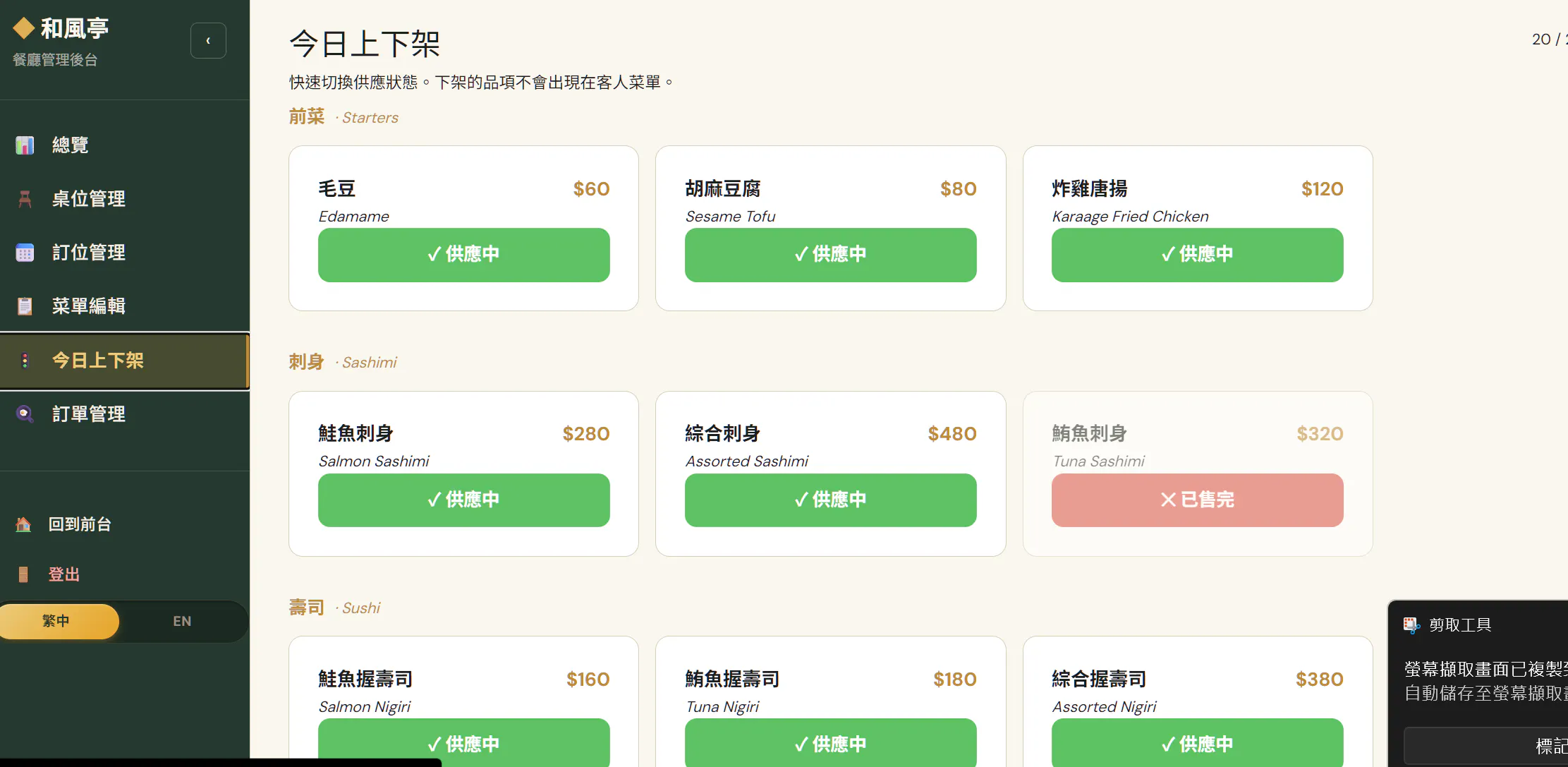Screen dimensions: 1568x767
Task: Toggle 鮪魚刺身 sold-out status back on
Action: 1198,500
